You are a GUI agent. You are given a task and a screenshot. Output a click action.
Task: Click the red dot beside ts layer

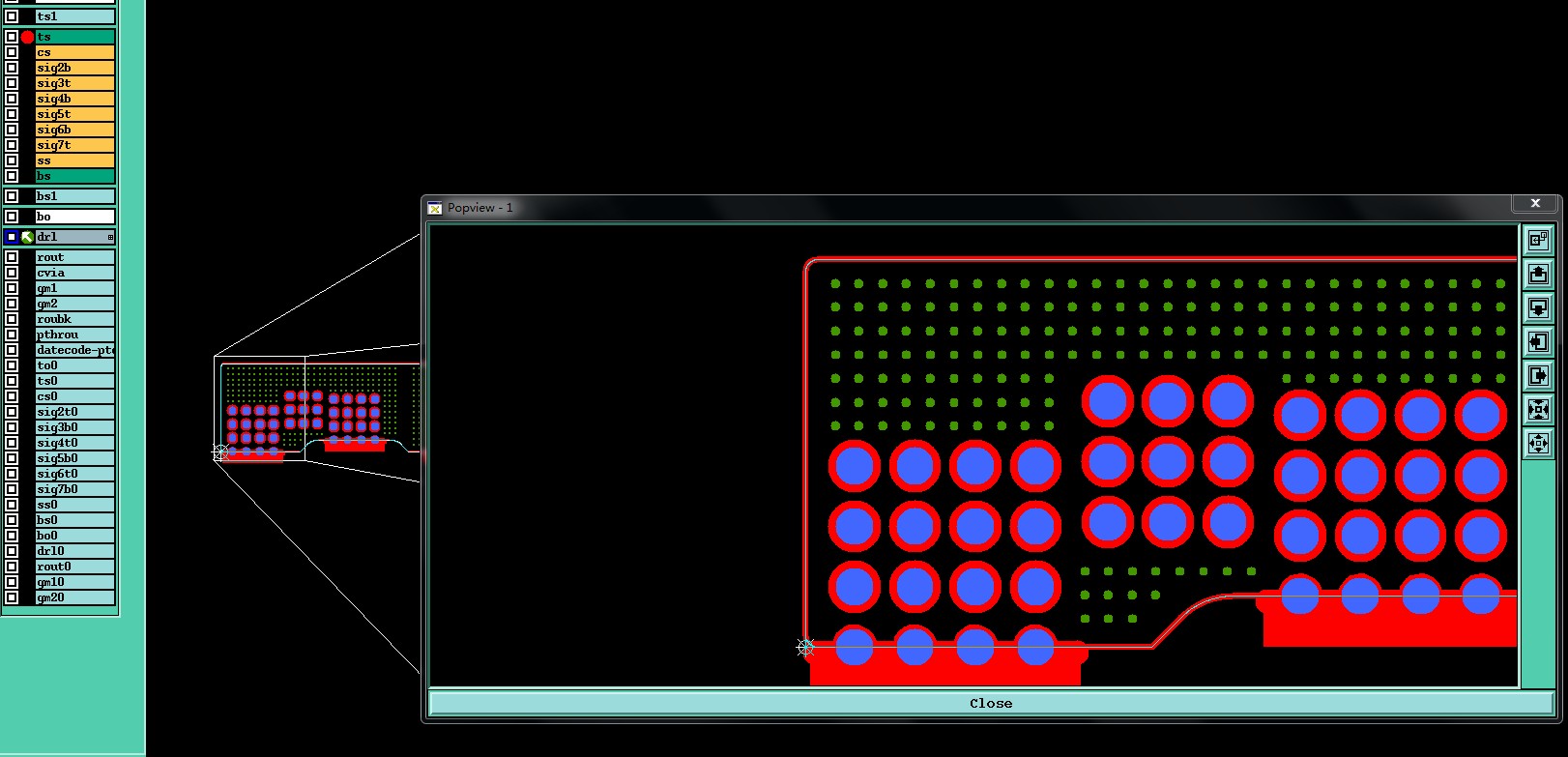[x=27, y=37]
